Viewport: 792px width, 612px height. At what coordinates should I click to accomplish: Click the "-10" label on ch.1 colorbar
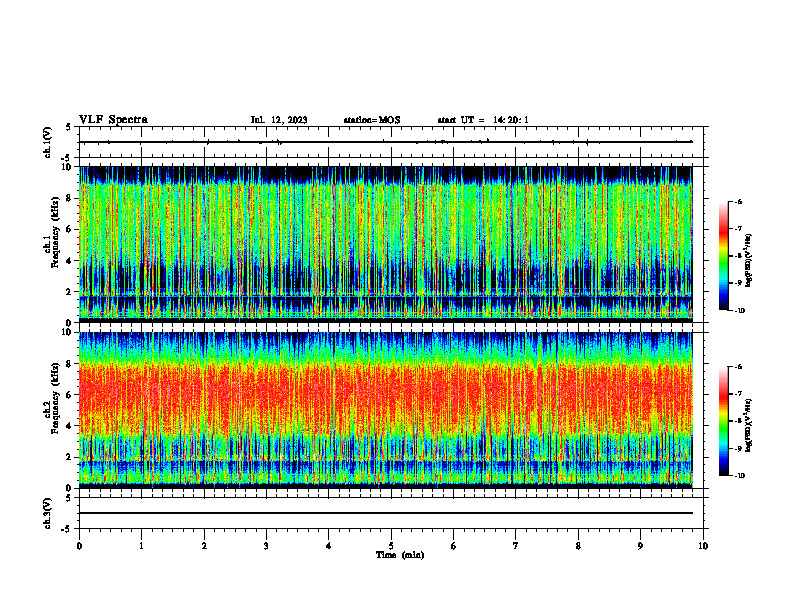pos(739,311)
